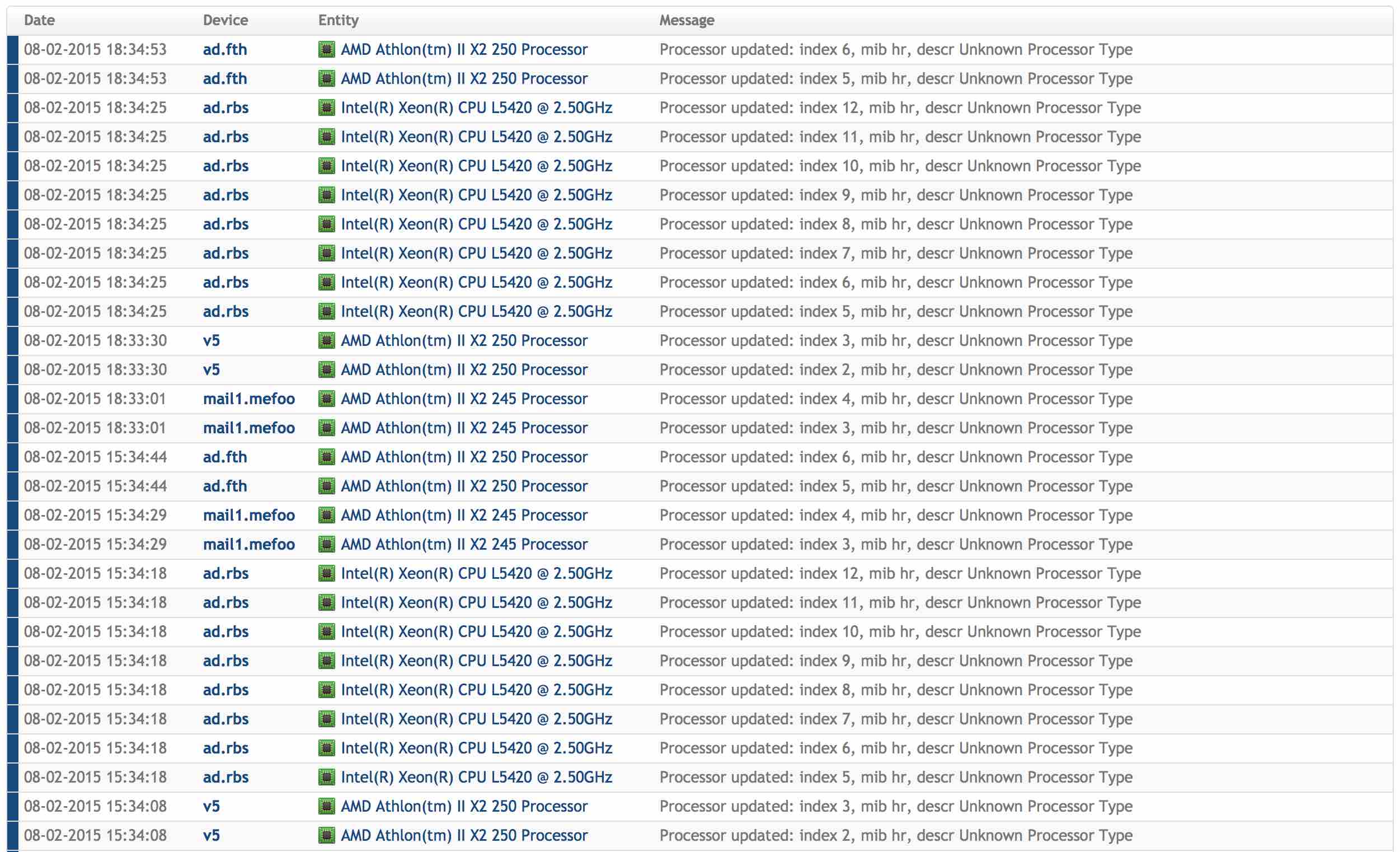Open AMD Athlon X2 250 entity, v5 18:33:30 index 2
This screenshot has width=1400, height=852.
coord(464,369)
